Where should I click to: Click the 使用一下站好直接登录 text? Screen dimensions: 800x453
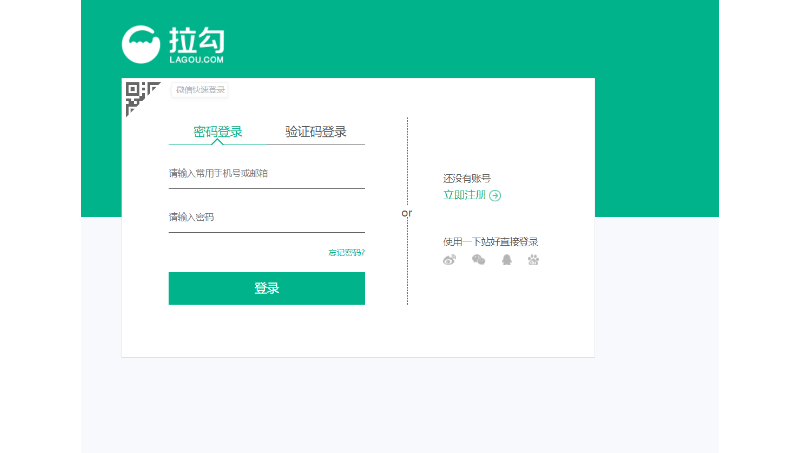click(491, 241)
